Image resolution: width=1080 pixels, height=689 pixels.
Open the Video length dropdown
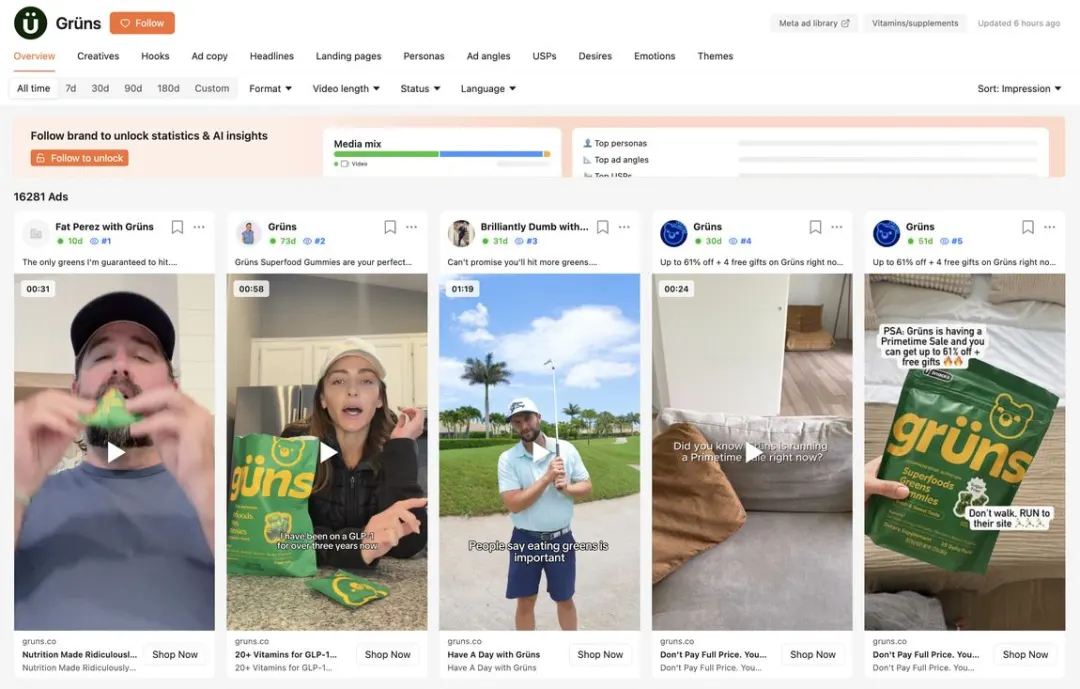point(346,89)
